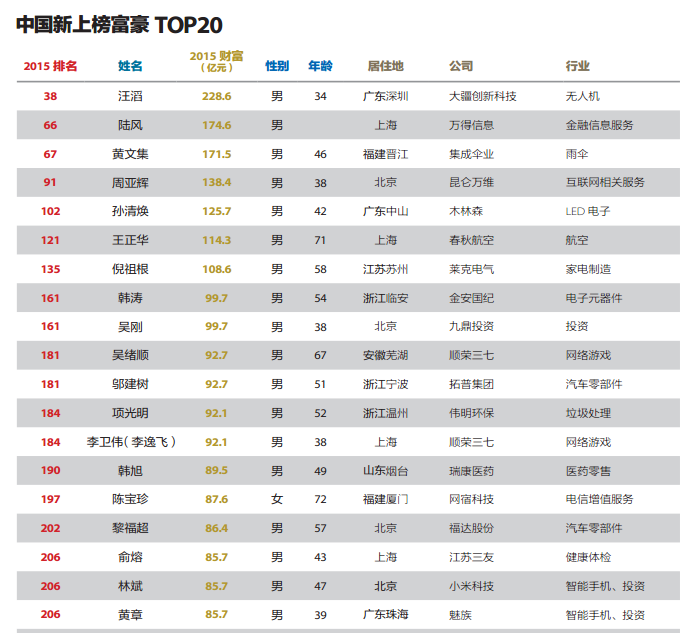Select the name 黎福超
Screen dimensions: 682x633
(130, 528)
